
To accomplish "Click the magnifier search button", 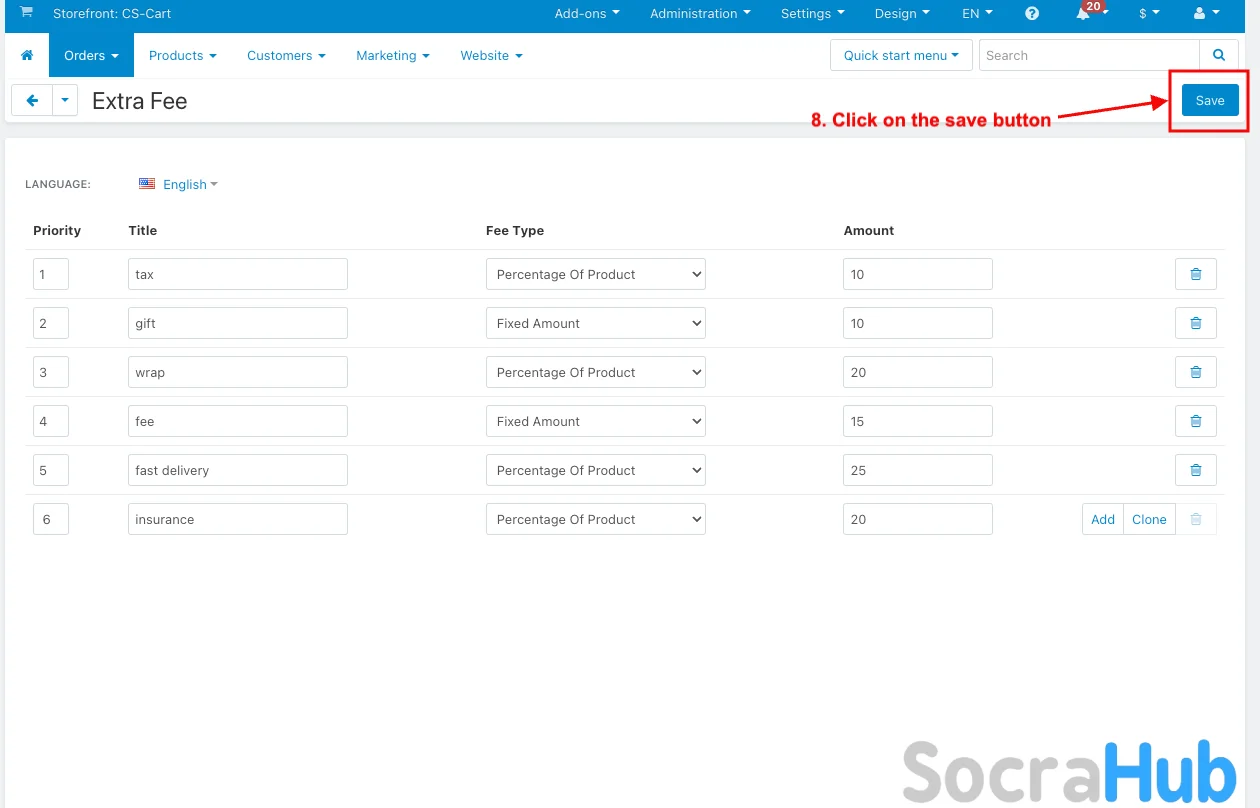I will point(1218,56).
